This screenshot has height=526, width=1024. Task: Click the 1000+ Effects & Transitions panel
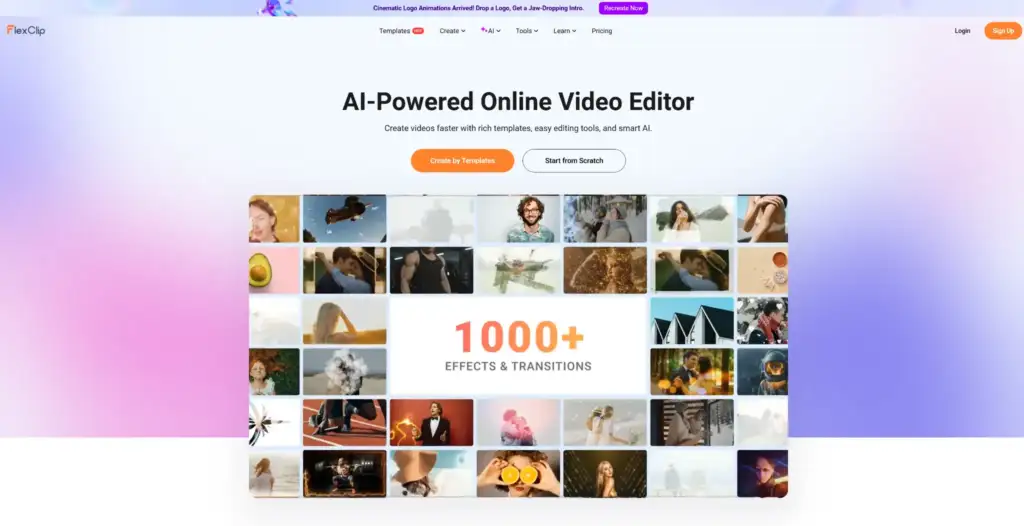pyautogui.click(x=518, y=346)
